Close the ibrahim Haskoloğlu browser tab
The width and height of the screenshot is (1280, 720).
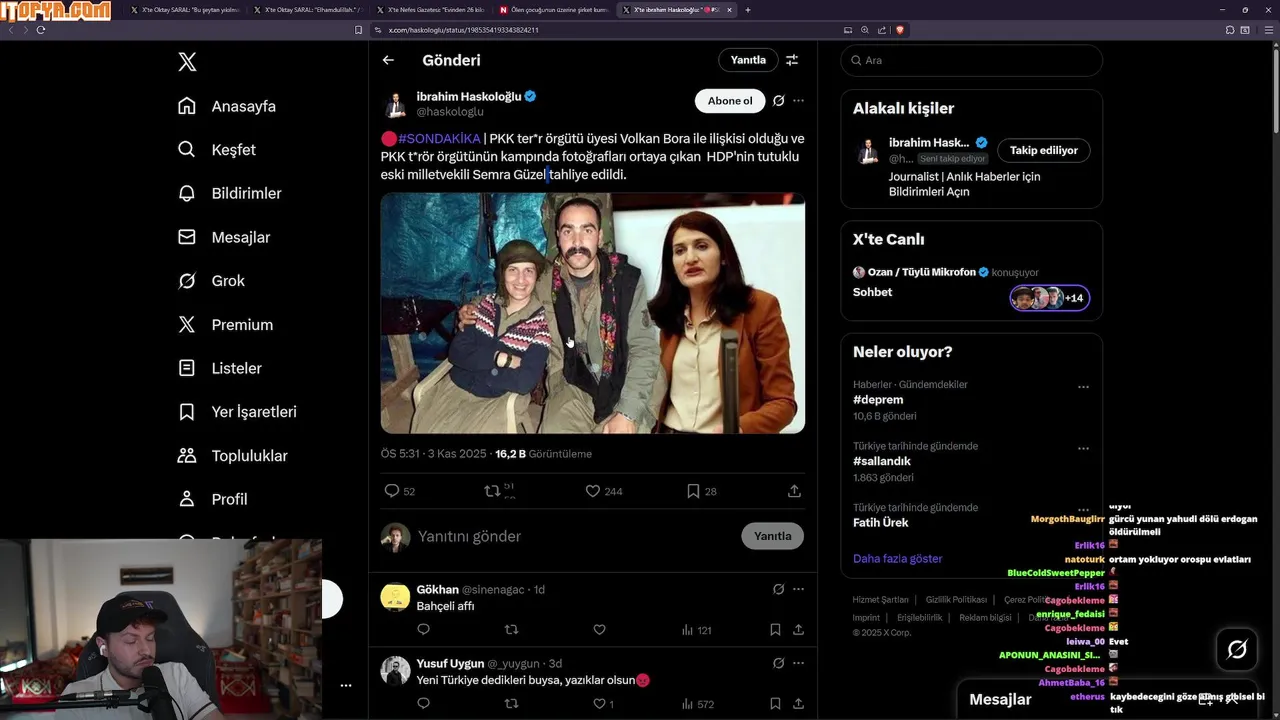click(x=729, y=10)
